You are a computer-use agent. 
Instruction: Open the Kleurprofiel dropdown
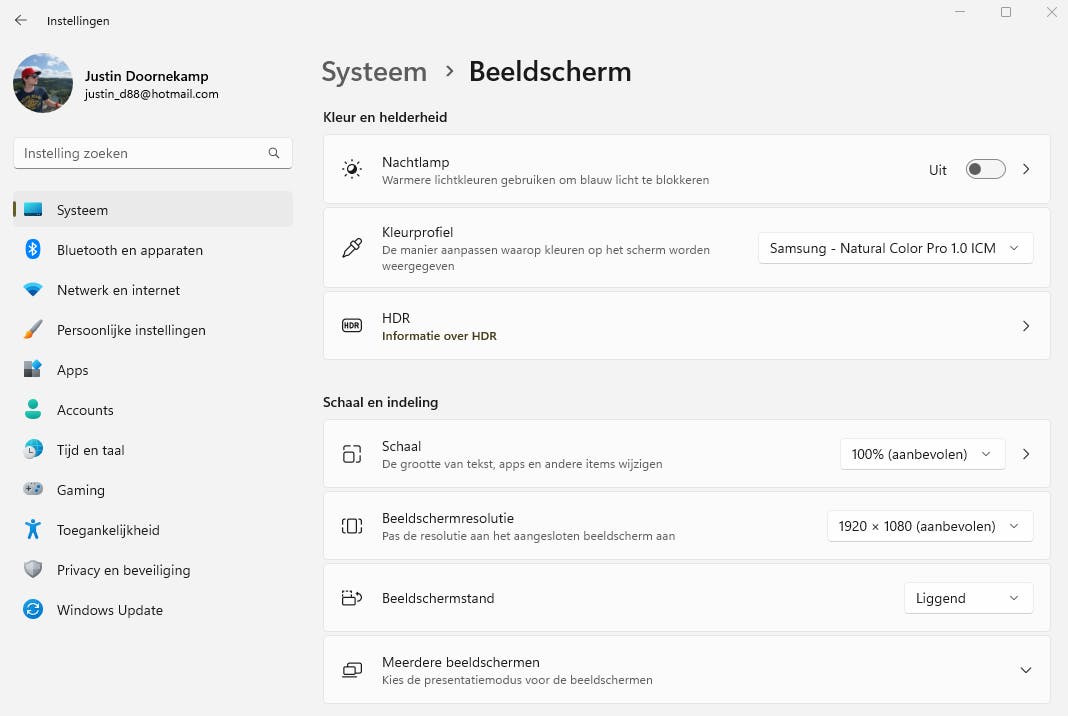click(x=895, y=248)
